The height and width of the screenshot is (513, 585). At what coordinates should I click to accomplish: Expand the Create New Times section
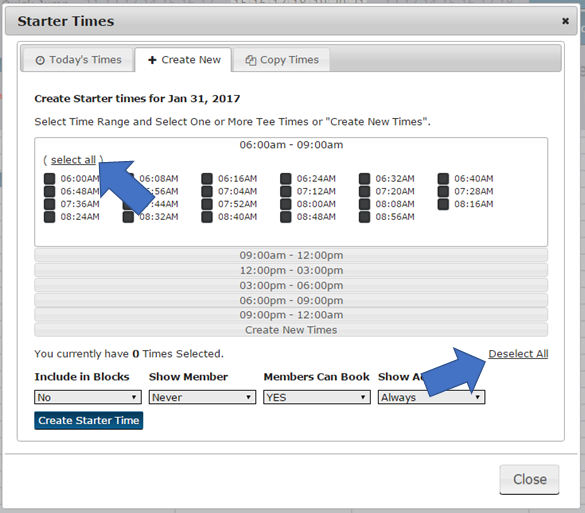[x=291, y=330]
